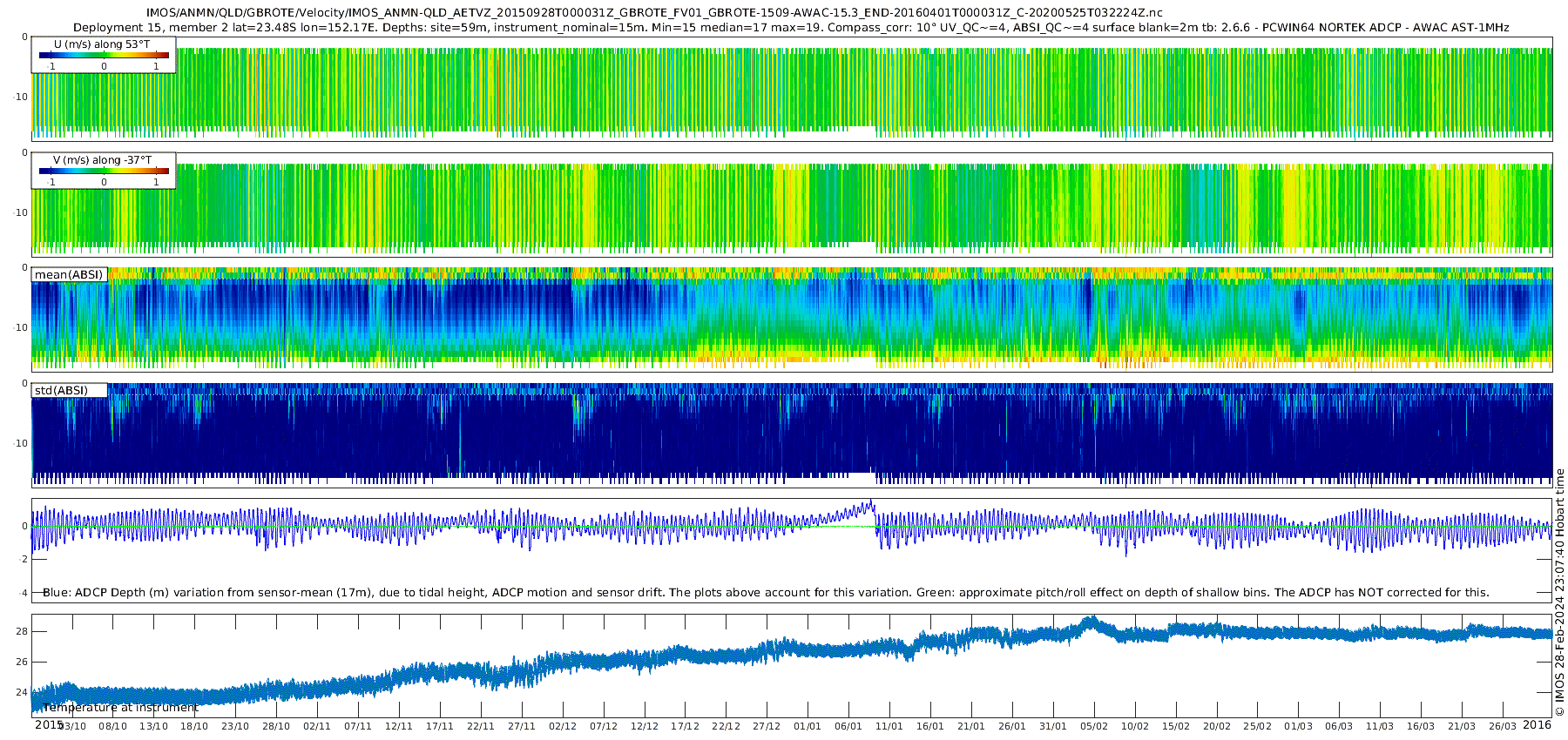Click the 28/10 date tick label
1568x740 pixels.
[x=276, y=726]
